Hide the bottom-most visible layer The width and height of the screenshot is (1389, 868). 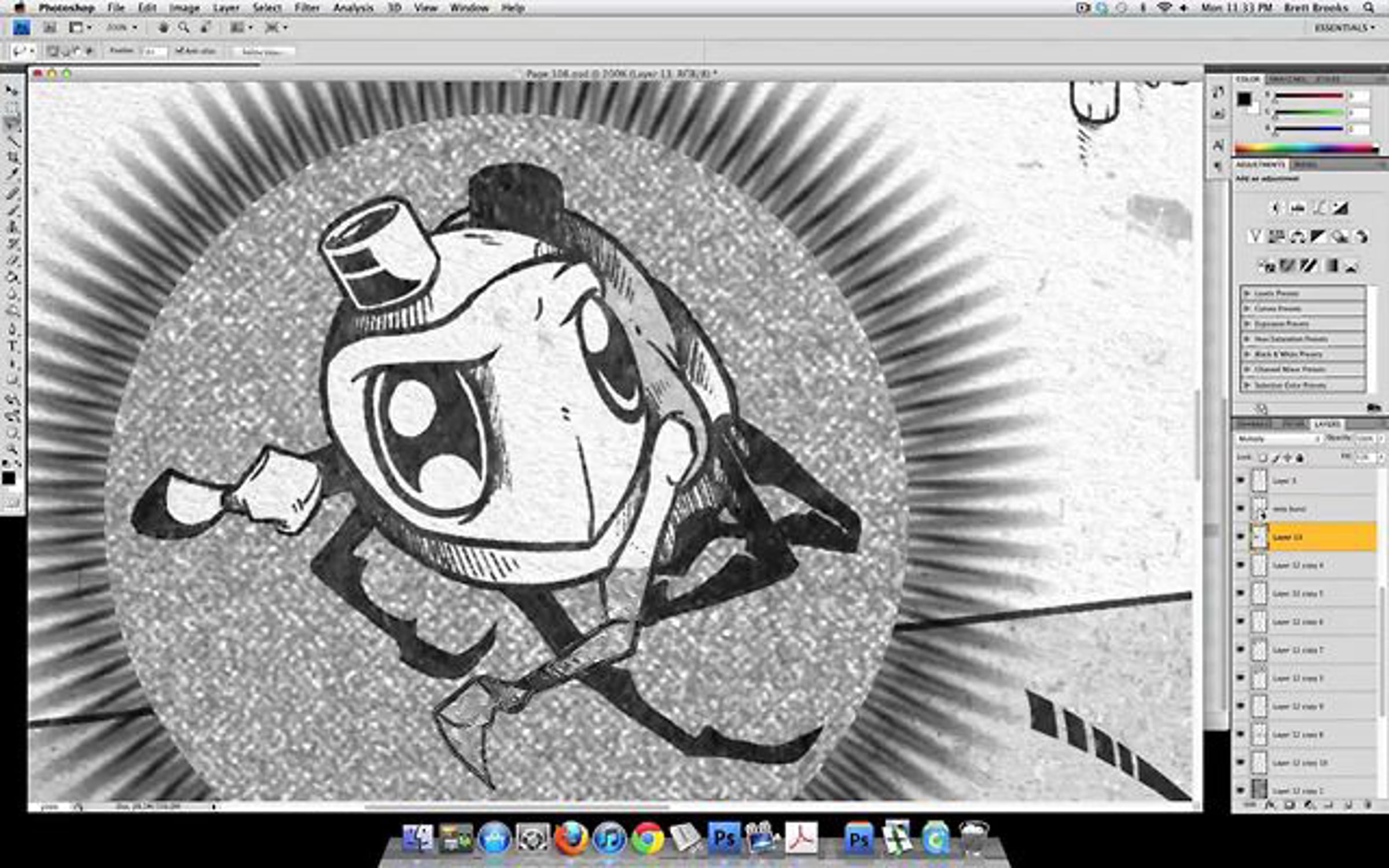[1240, 789]
